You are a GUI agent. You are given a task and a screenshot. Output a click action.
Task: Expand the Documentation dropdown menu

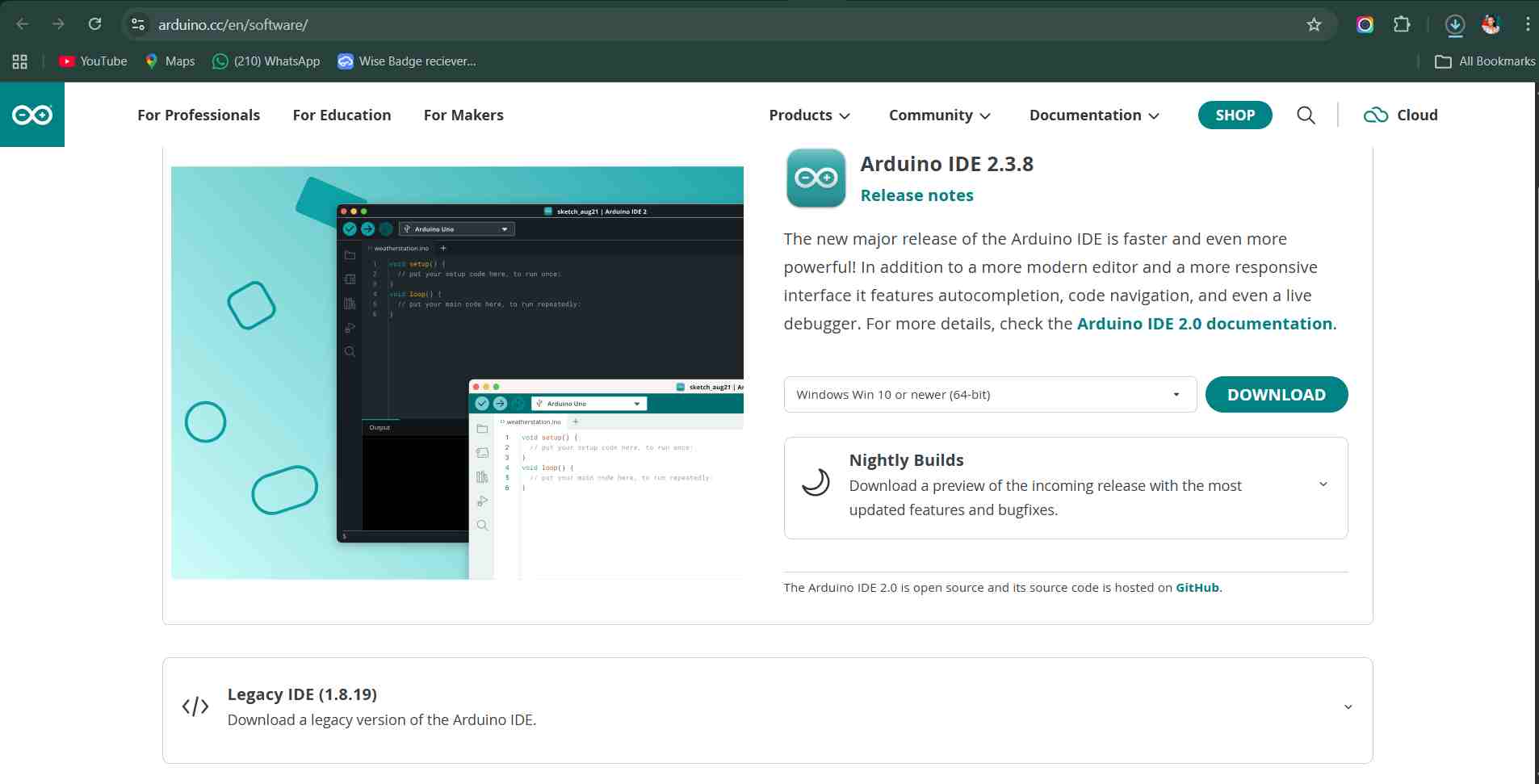tap(1094, 115)
